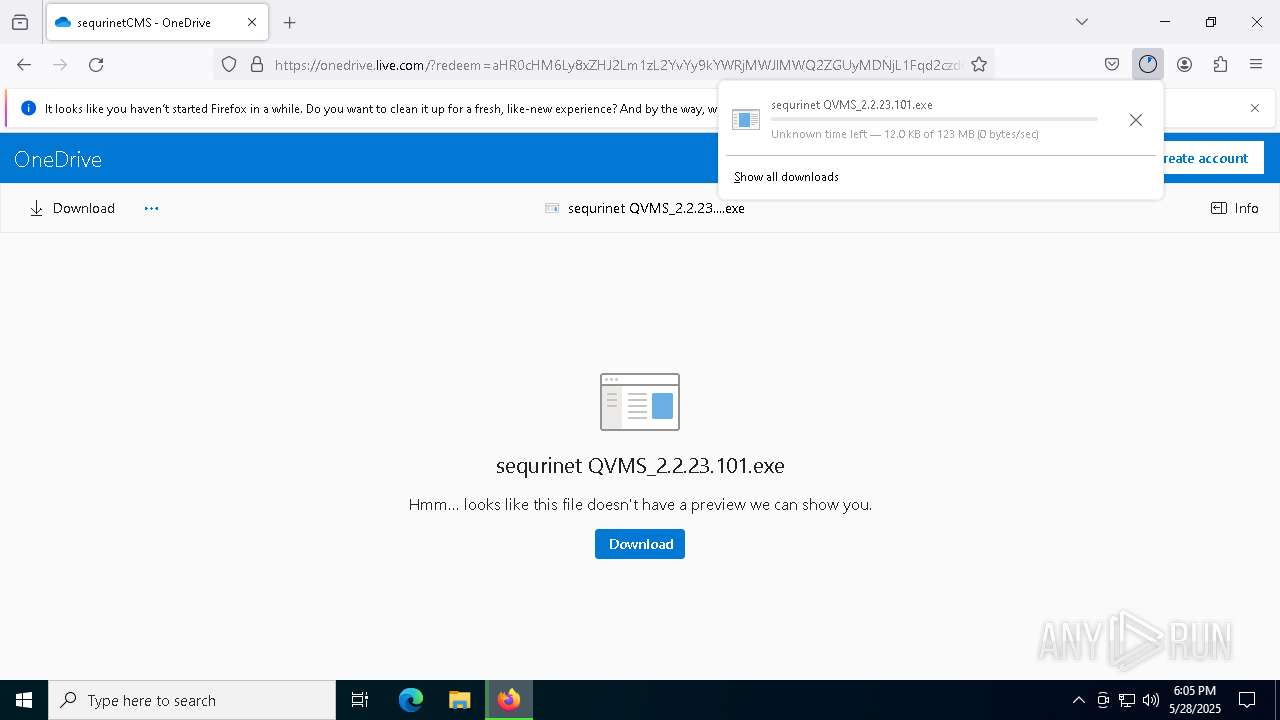View site security padlock info

pyautogui.click(x=257, y=65)
